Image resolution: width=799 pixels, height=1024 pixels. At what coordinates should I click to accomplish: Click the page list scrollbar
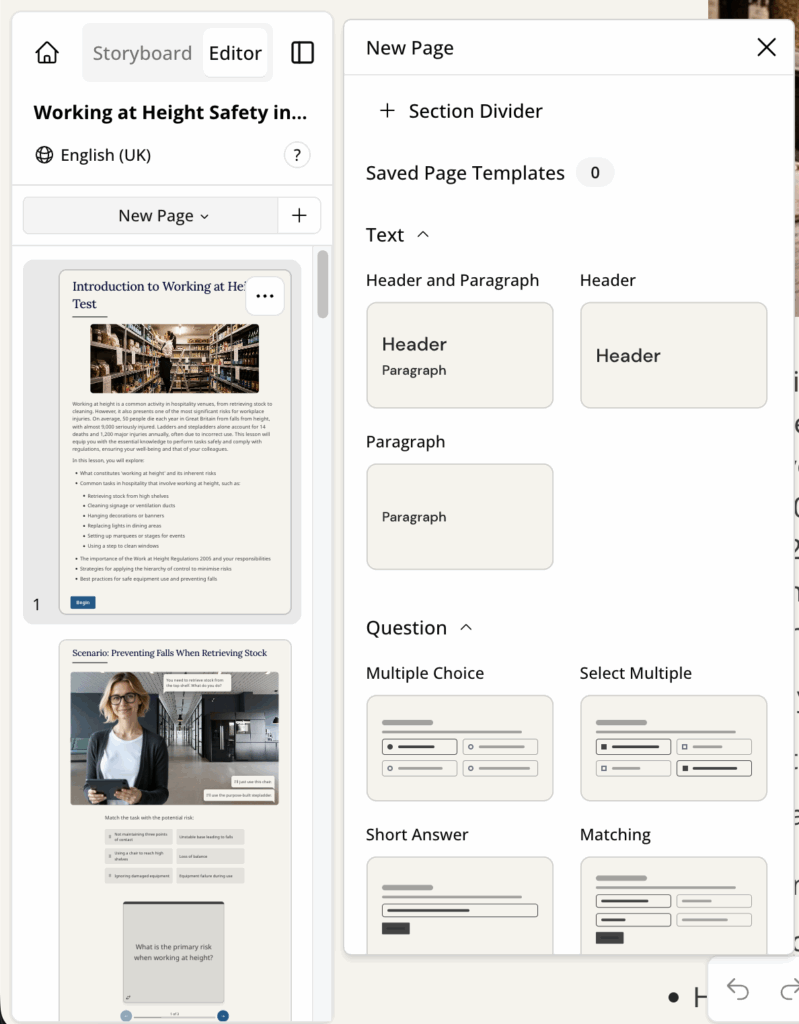click(322, 285)
